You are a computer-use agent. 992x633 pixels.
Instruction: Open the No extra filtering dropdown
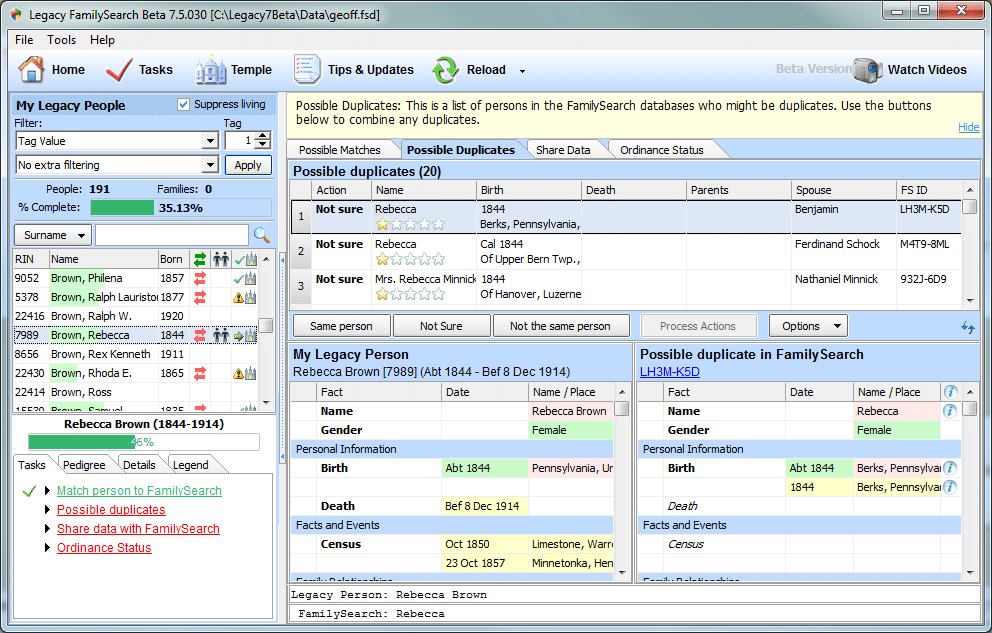point(211,165)
